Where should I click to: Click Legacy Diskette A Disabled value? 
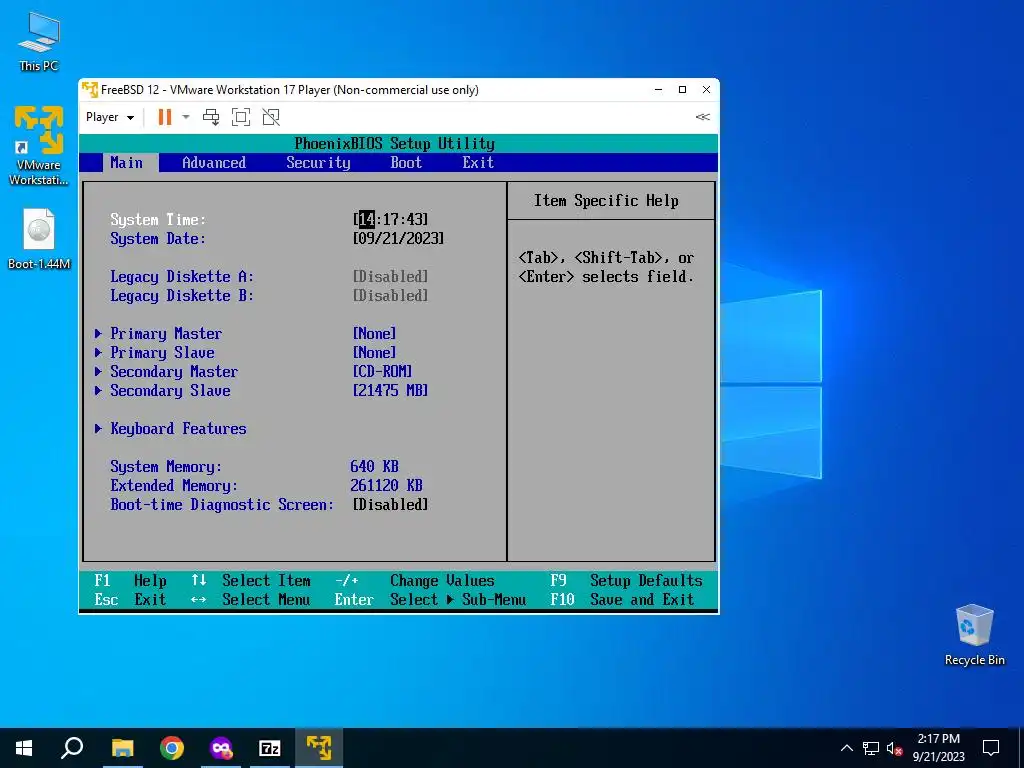tap(391, 276)
